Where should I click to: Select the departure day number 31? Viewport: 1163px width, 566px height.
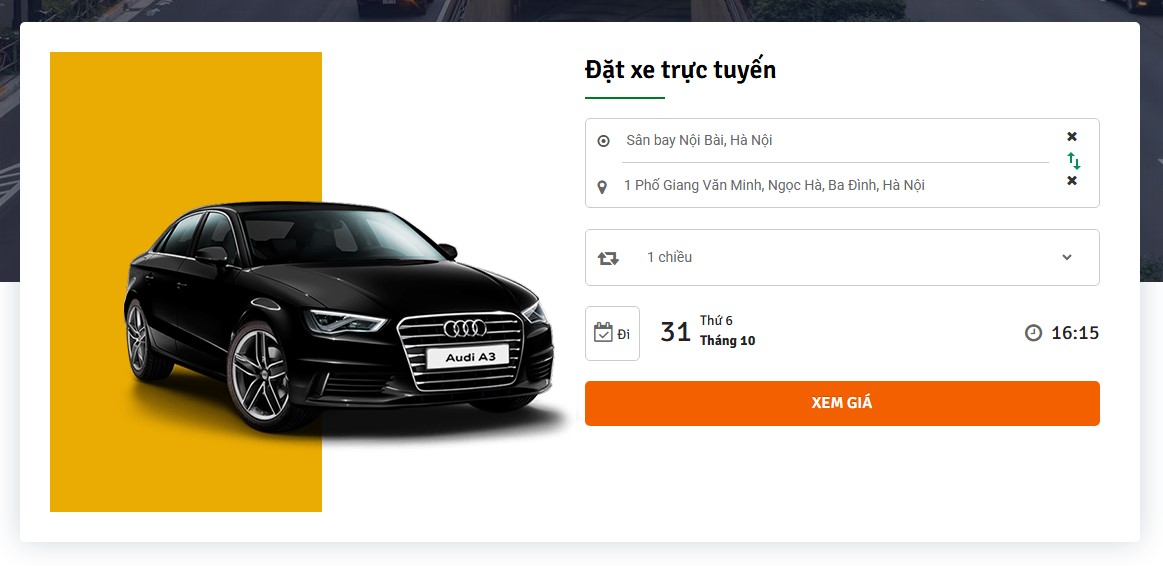(676, 332)
